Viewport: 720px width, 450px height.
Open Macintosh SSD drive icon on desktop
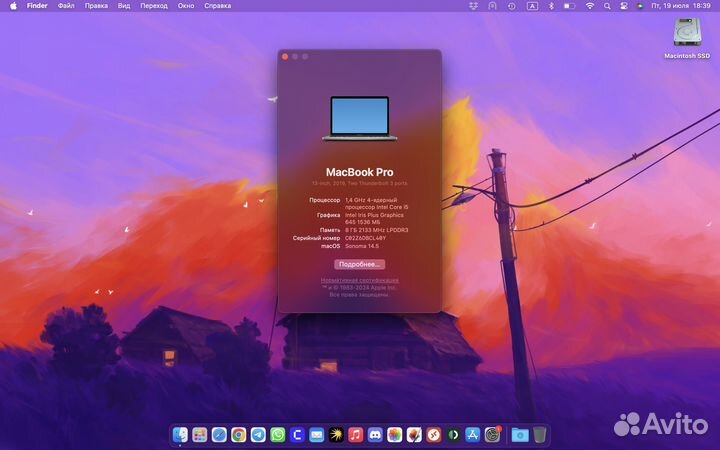click(687, 32)
